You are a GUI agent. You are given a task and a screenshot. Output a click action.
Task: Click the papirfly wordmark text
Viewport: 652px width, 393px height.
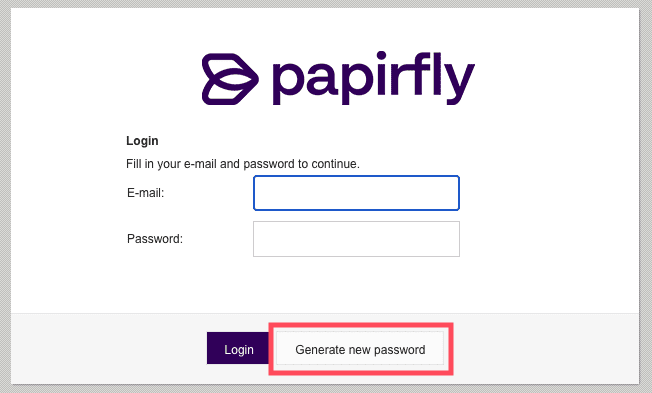tap(373, 78)
